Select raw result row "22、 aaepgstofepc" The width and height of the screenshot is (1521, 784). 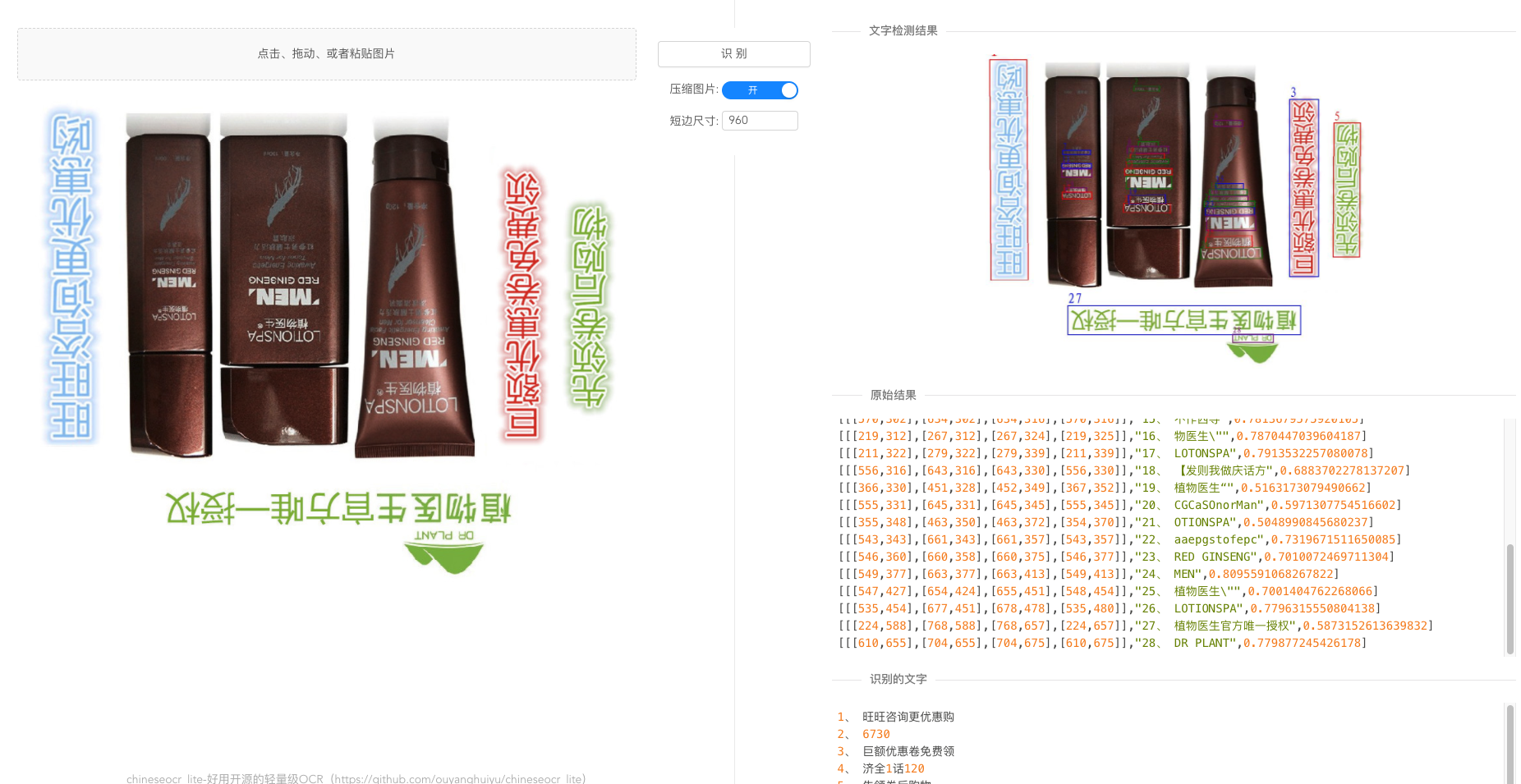(x=1119, y=539)
